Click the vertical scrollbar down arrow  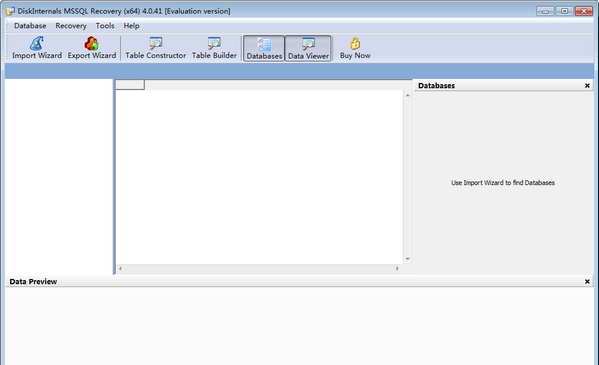(x=408, y=259)
